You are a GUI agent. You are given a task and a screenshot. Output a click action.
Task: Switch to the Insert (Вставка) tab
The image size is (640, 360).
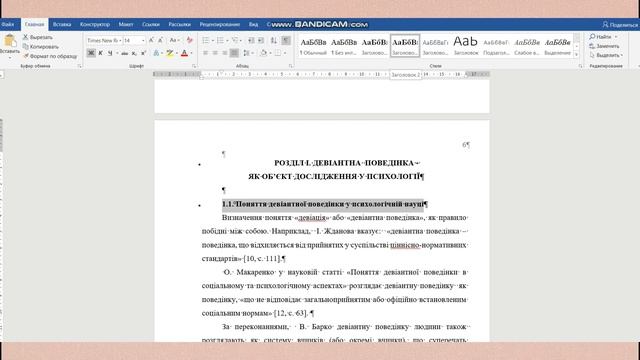coord(62,24)
